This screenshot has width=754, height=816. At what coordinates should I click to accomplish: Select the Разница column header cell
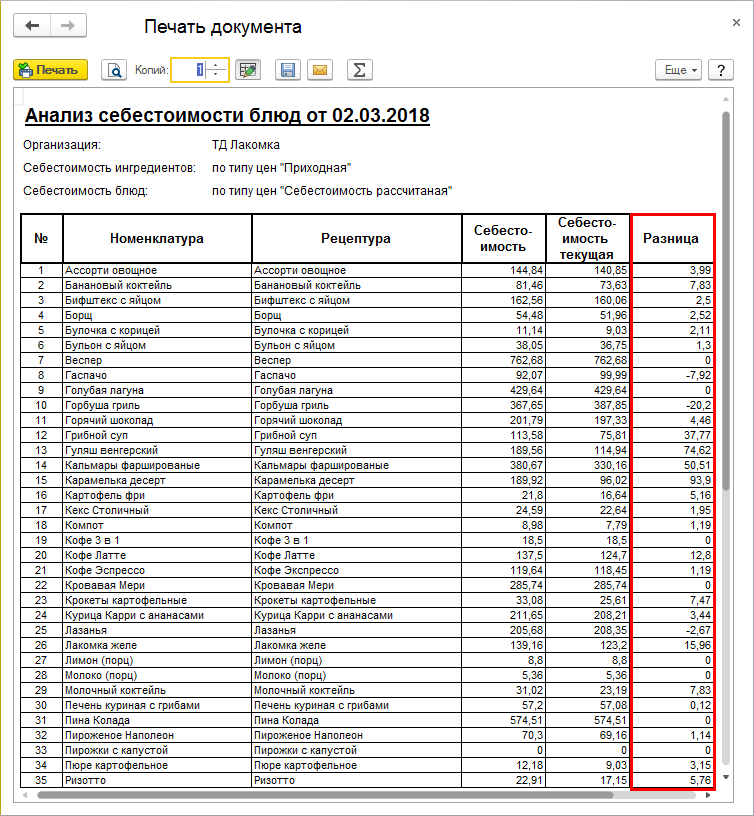(x=673, y=239)
